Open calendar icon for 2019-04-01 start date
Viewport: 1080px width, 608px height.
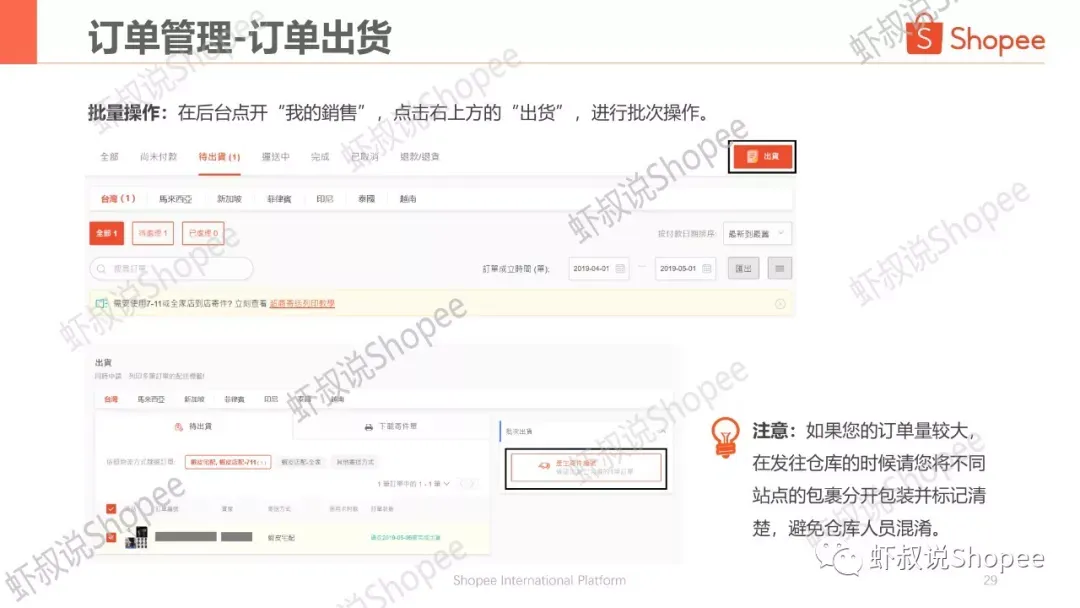(x=620, y=269)
